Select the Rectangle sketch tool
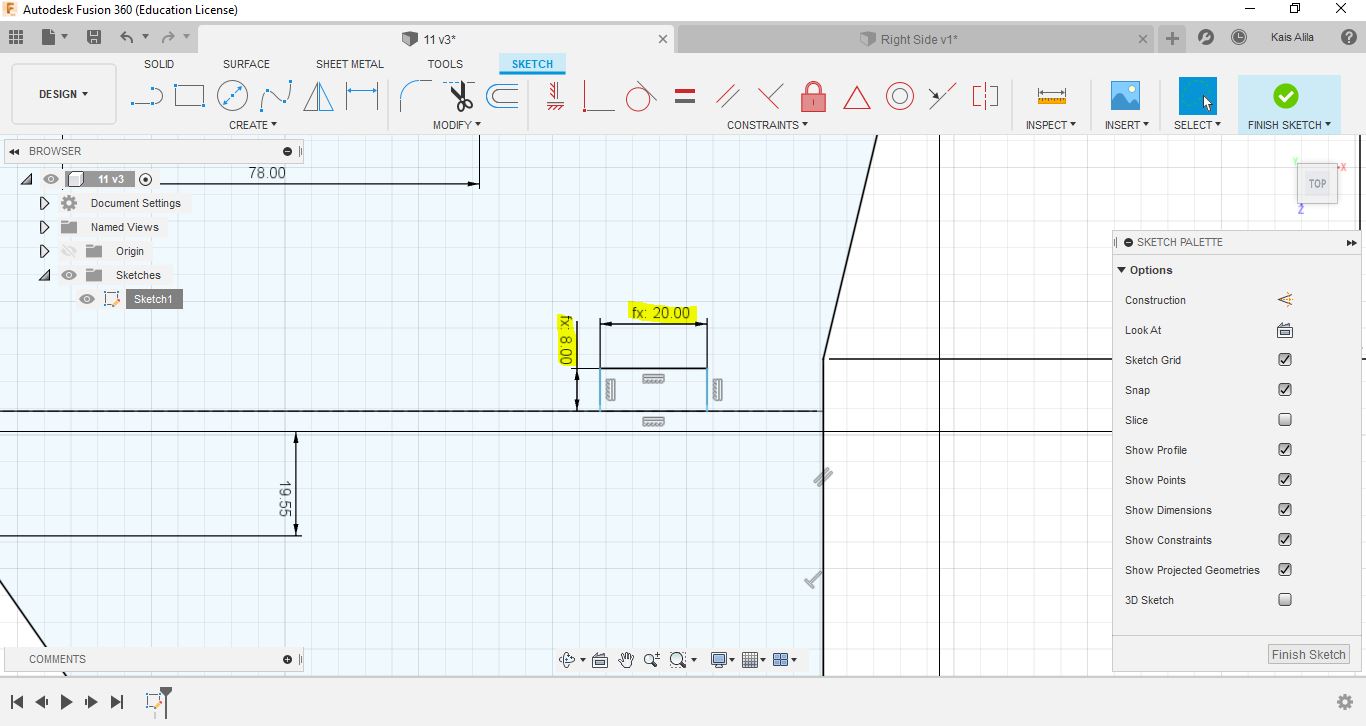Image resolution: width=1366 pixels, height=726 pixels. [x=189, y=96]
